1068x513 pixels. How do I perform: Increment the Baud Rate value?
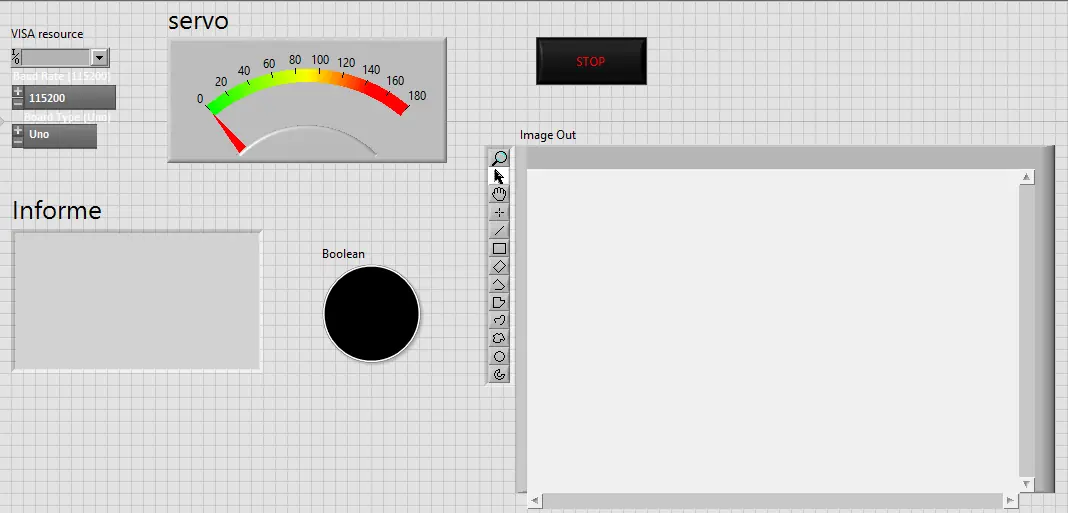pos(18,91)
